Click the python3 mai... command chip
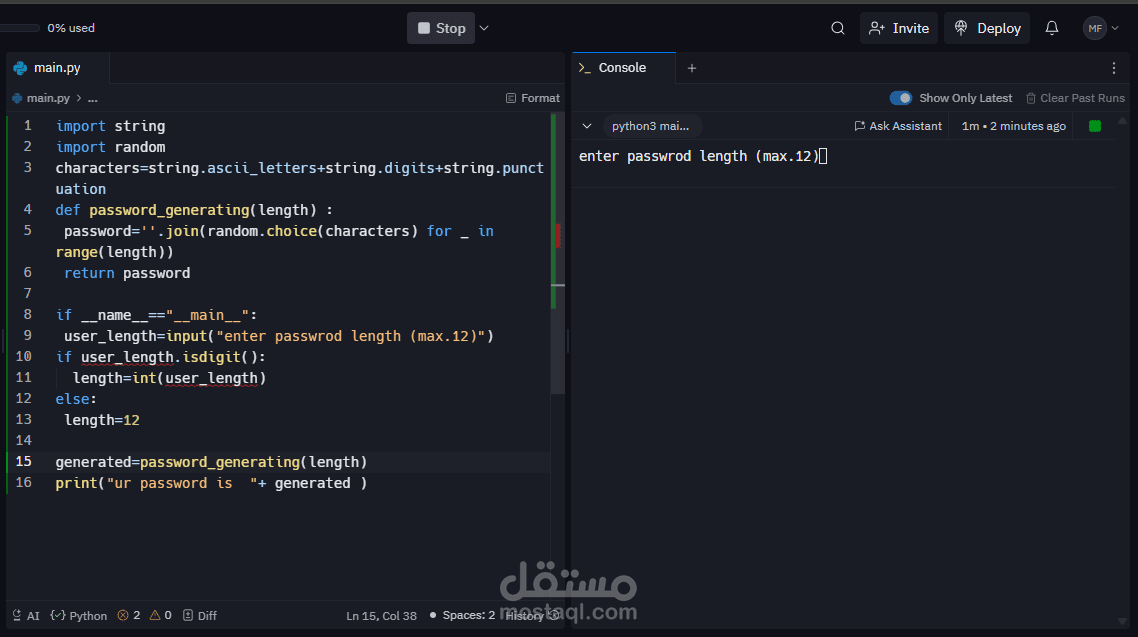 pos(650,126)
